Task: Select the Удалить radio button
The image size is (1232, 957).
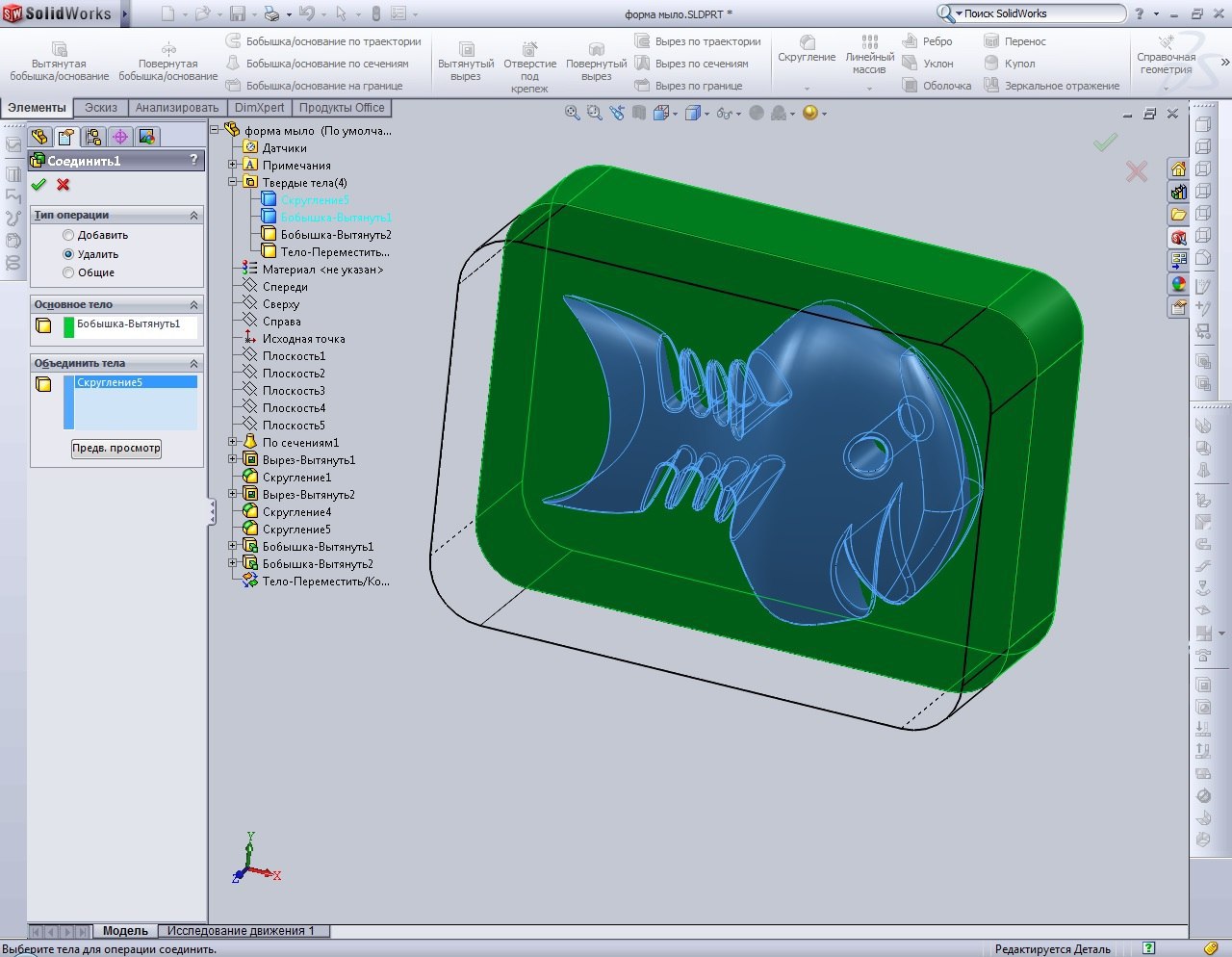Action: click(68, 254)
